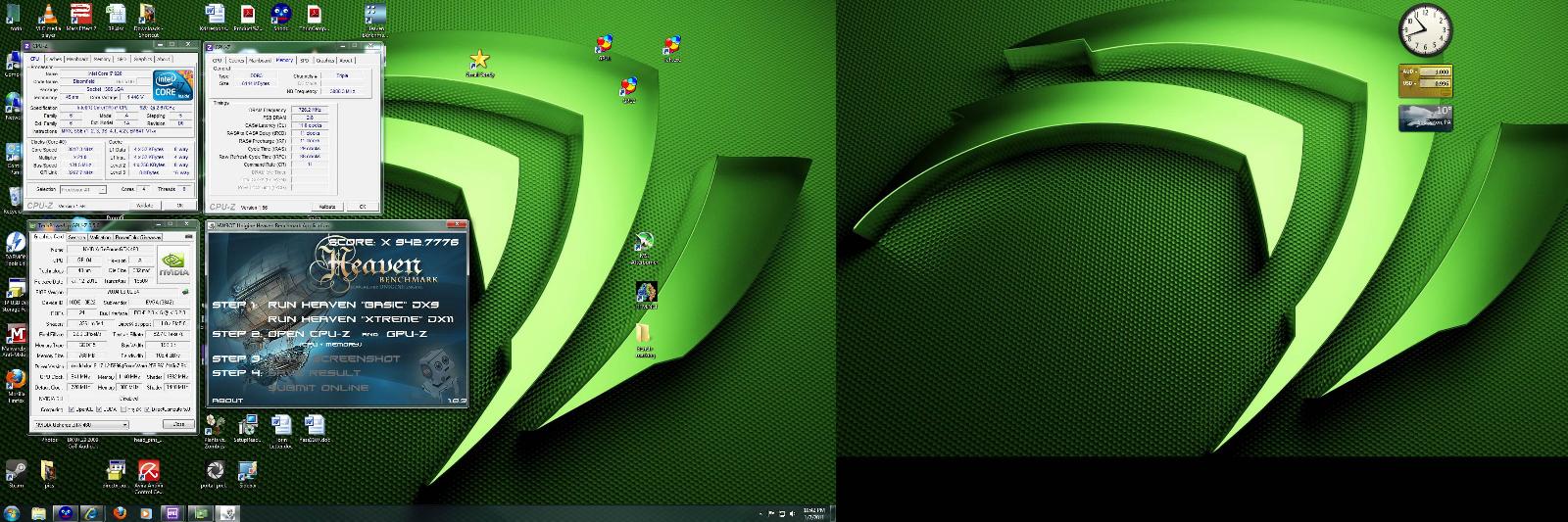Open Avira AntiVir Control Center icon
The image size is (1568, 522).
pyautogui.click(x=149, y=475)
